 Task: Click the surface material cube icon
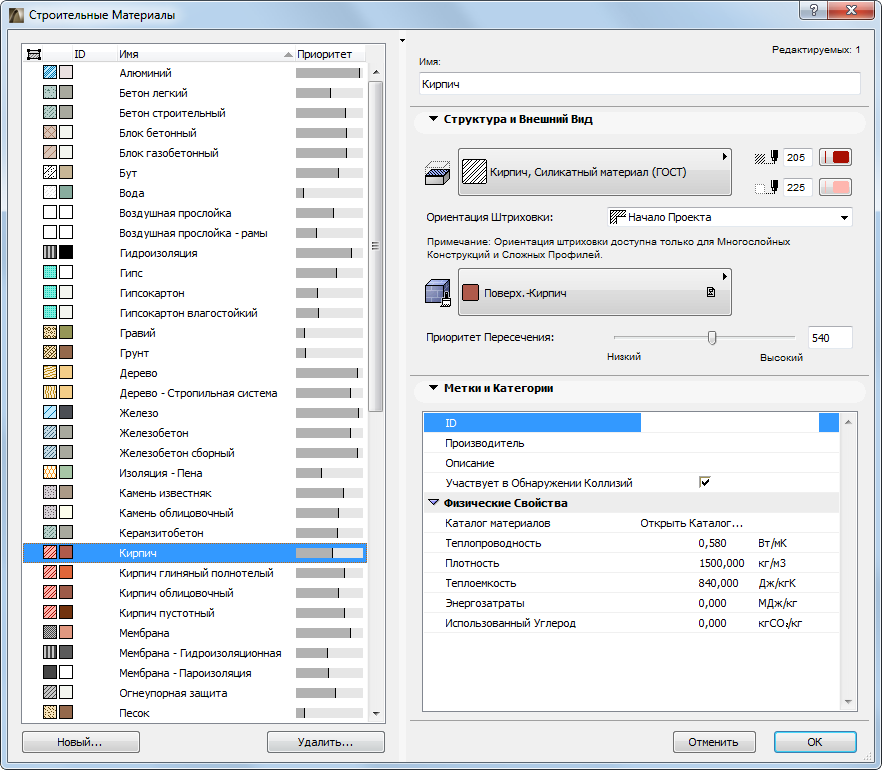438,292
